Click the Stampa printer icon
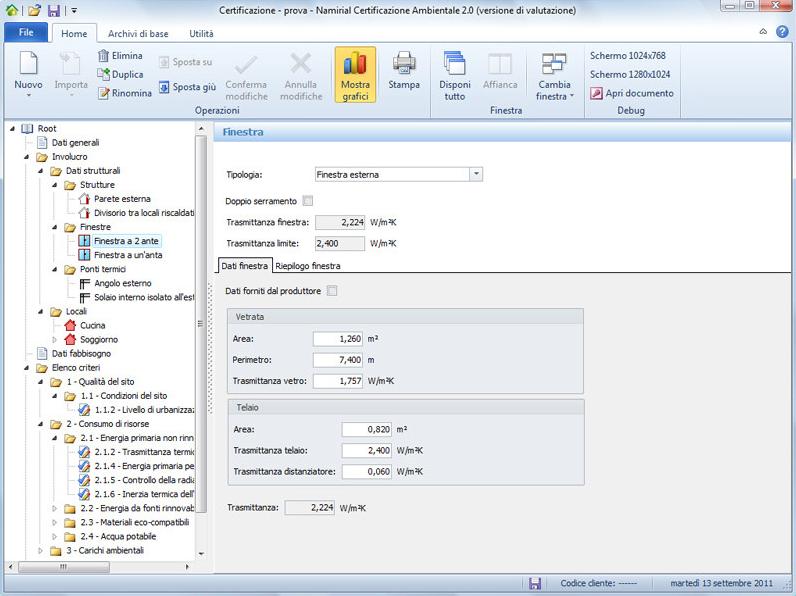The height and width of the screenshot is (596, 796). [404, 64]
